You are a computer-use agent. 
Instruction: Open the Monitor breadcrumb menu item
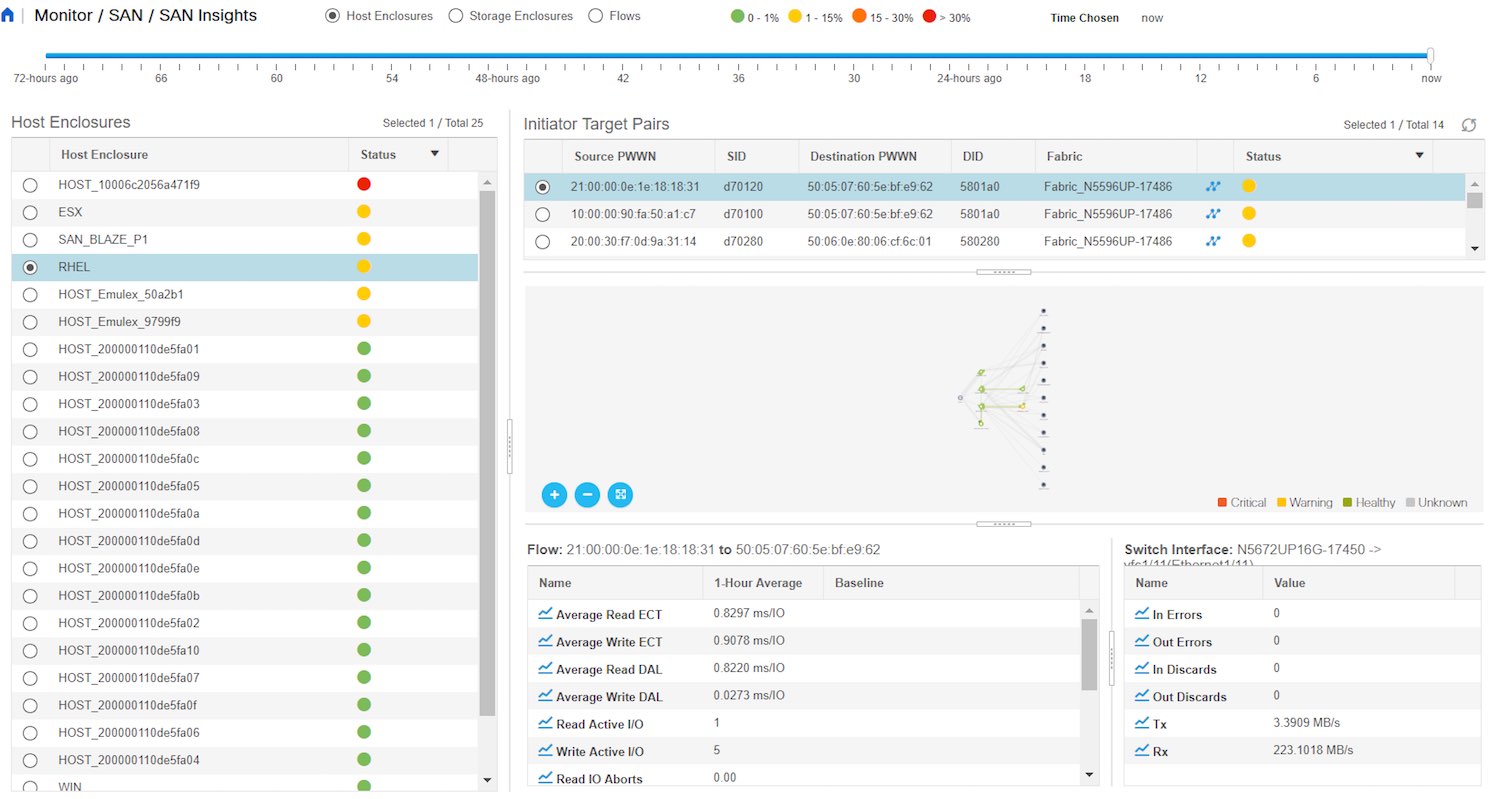point(62,15)
